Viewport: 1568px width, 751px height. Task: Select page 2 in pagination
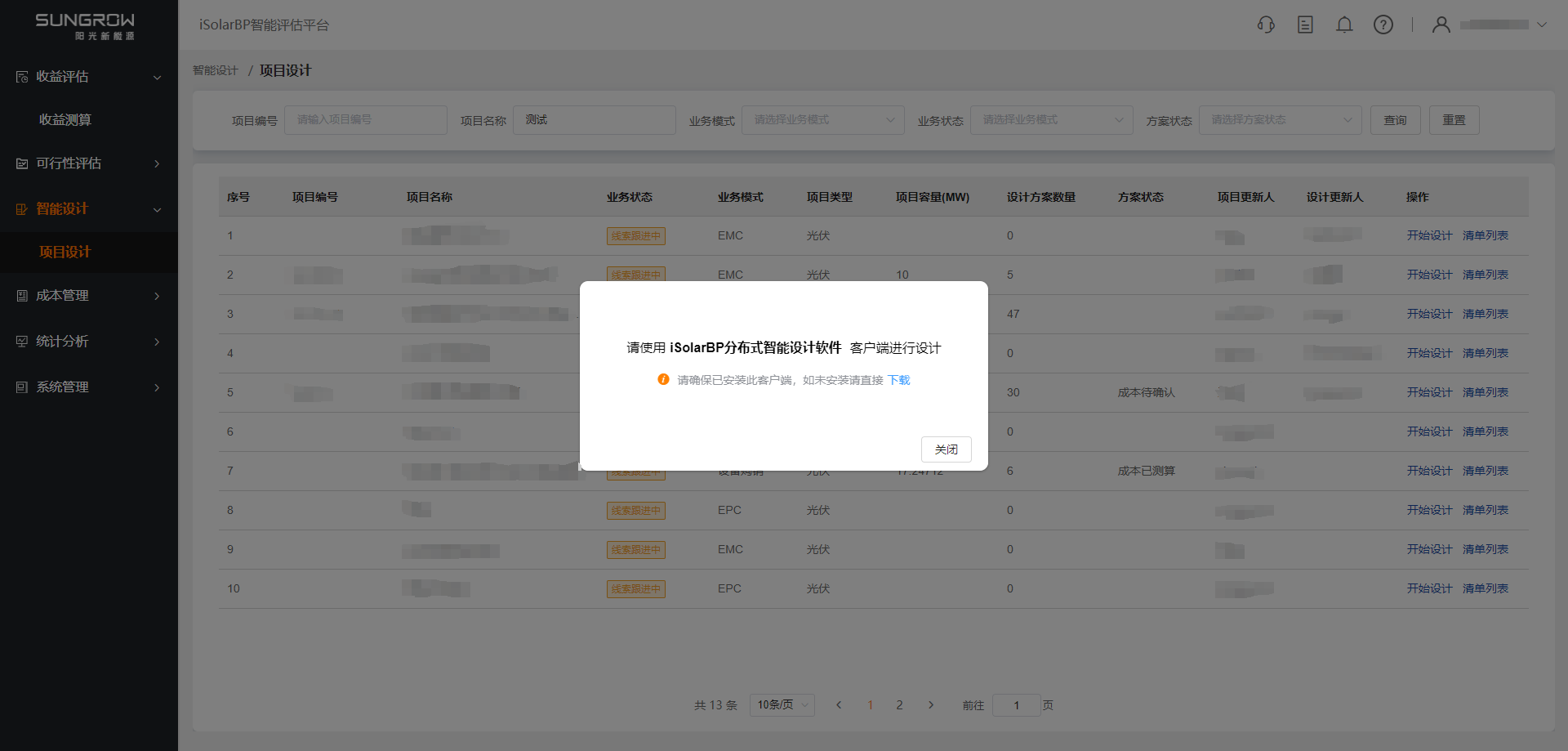(900, 705)
